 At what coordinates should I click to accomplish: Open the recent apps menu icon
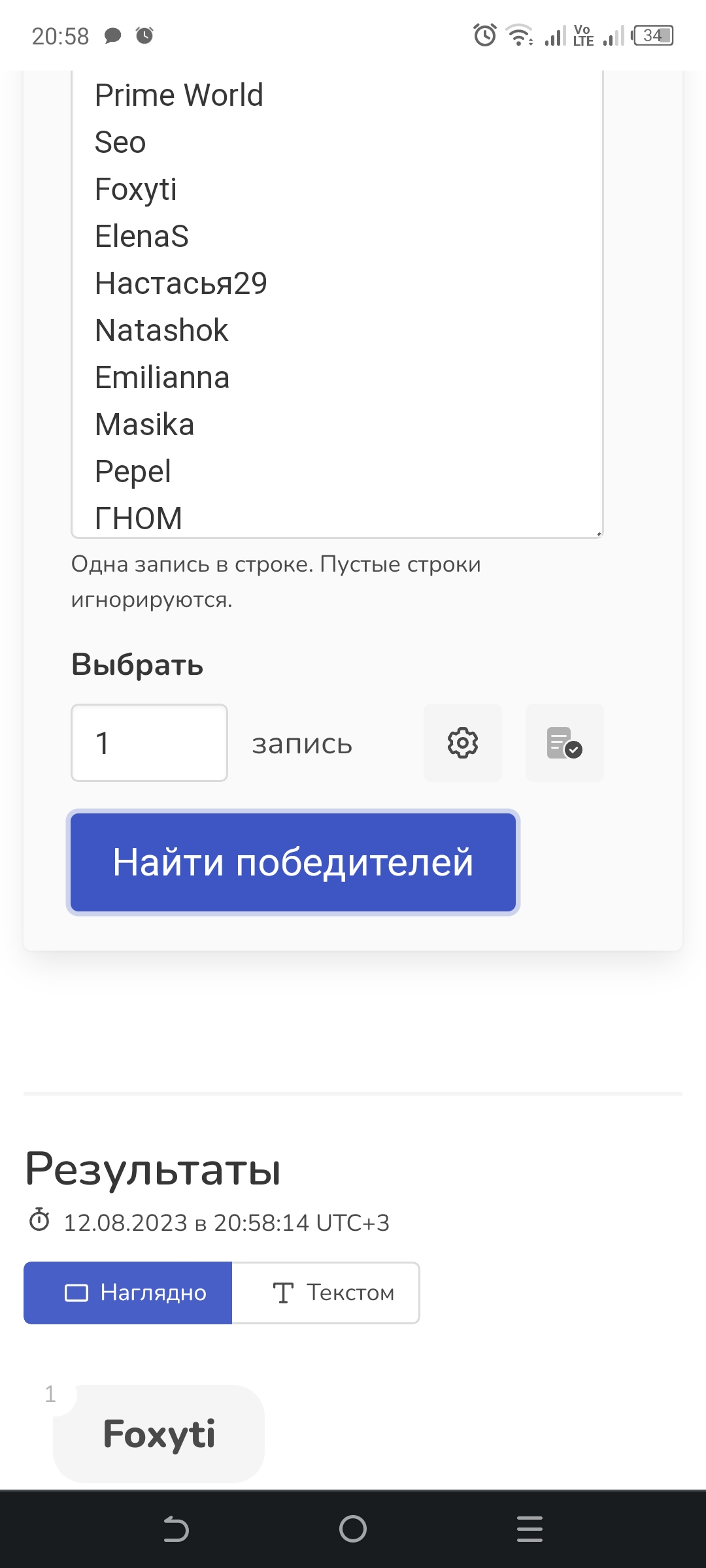click(x=529, y=1529)
